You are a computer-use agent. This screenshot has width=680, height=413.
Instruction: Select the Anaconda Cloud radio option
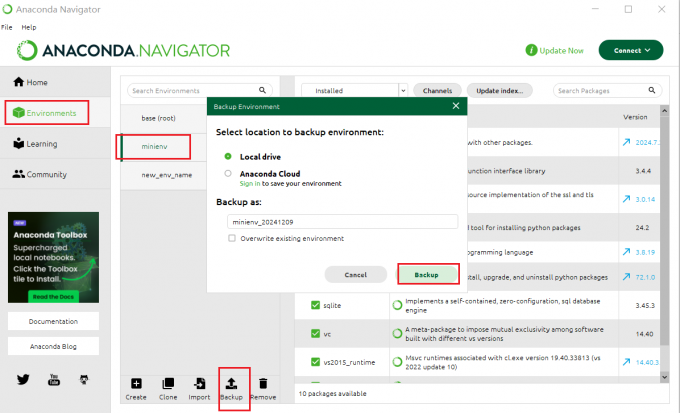[228, 173]
